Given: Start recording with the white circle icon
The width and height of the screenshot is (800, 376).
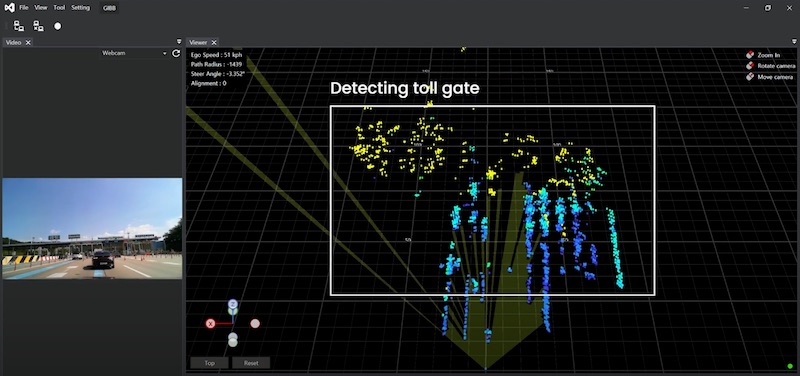Looking at the screenshot, I should click(58, 26).
